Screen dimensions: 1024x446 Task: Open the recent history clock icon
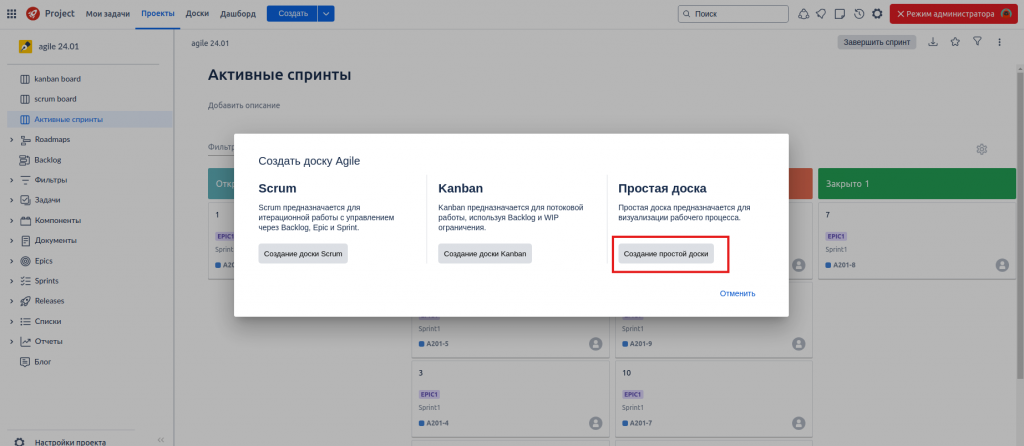click(859, 14)
